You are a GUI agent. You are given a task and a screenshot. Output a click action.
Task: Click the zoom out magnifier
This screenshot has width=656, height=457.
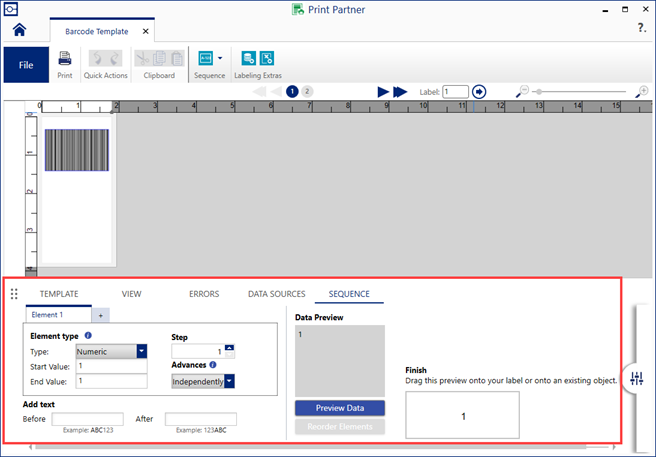[x=522, y=91]
